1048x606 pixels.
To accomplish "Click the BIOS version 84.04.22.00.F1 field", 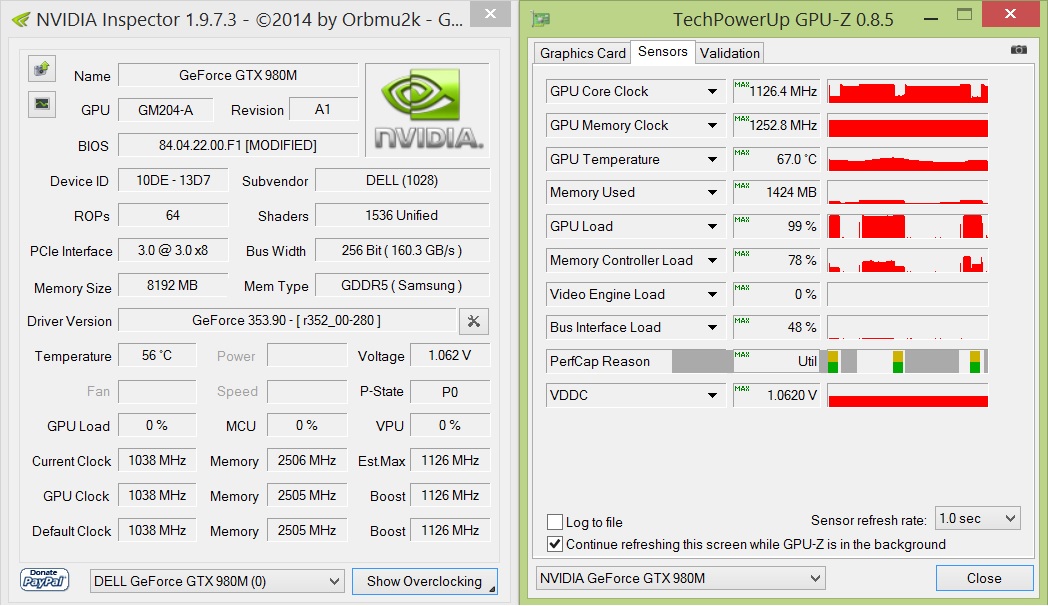I will [238, 145].
